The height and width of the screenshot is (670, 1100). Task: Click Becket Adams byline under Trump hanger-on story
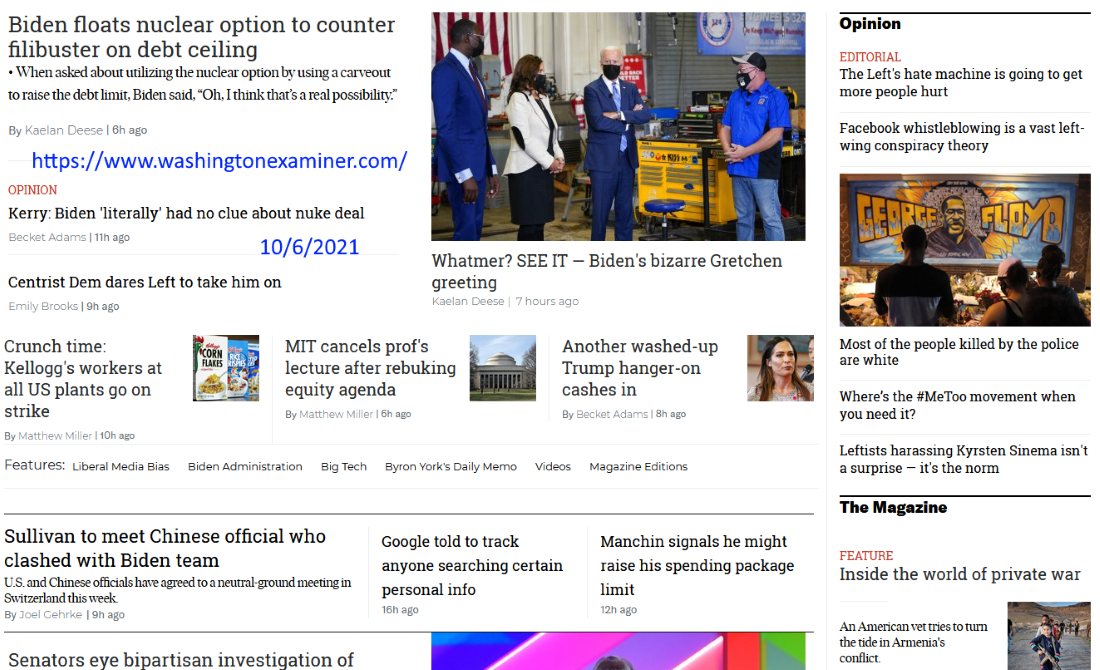pyautogui.click(x=612, y=414)
